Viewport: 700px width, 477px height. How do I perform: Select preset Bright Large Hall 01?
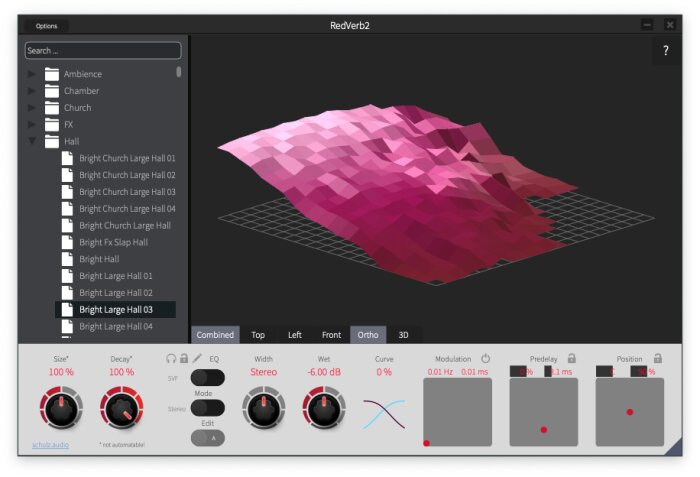tap(116, 276)
